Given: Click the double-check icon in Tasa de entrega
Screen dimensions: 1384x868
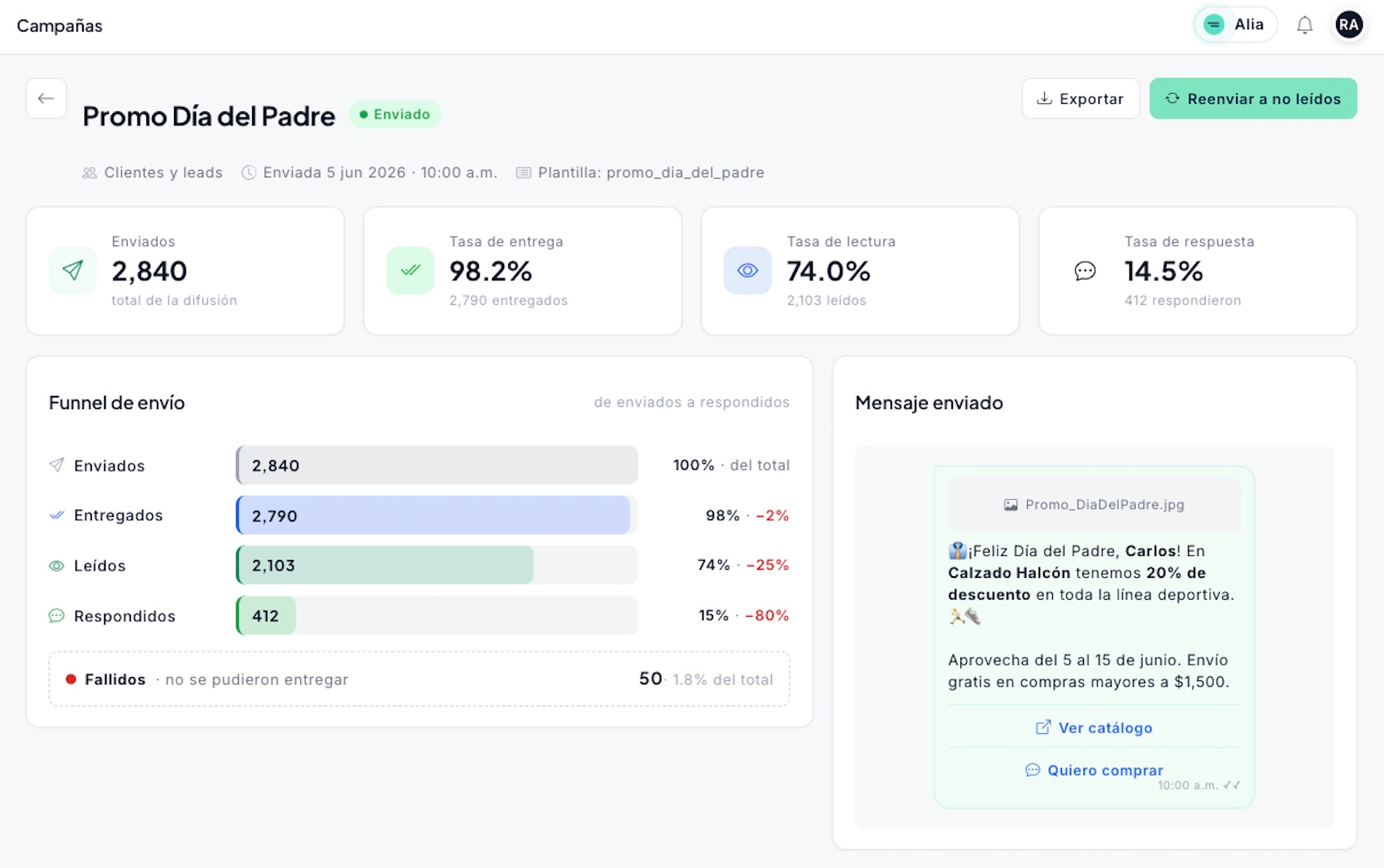Looking at the screenshot, I should 410,271.
